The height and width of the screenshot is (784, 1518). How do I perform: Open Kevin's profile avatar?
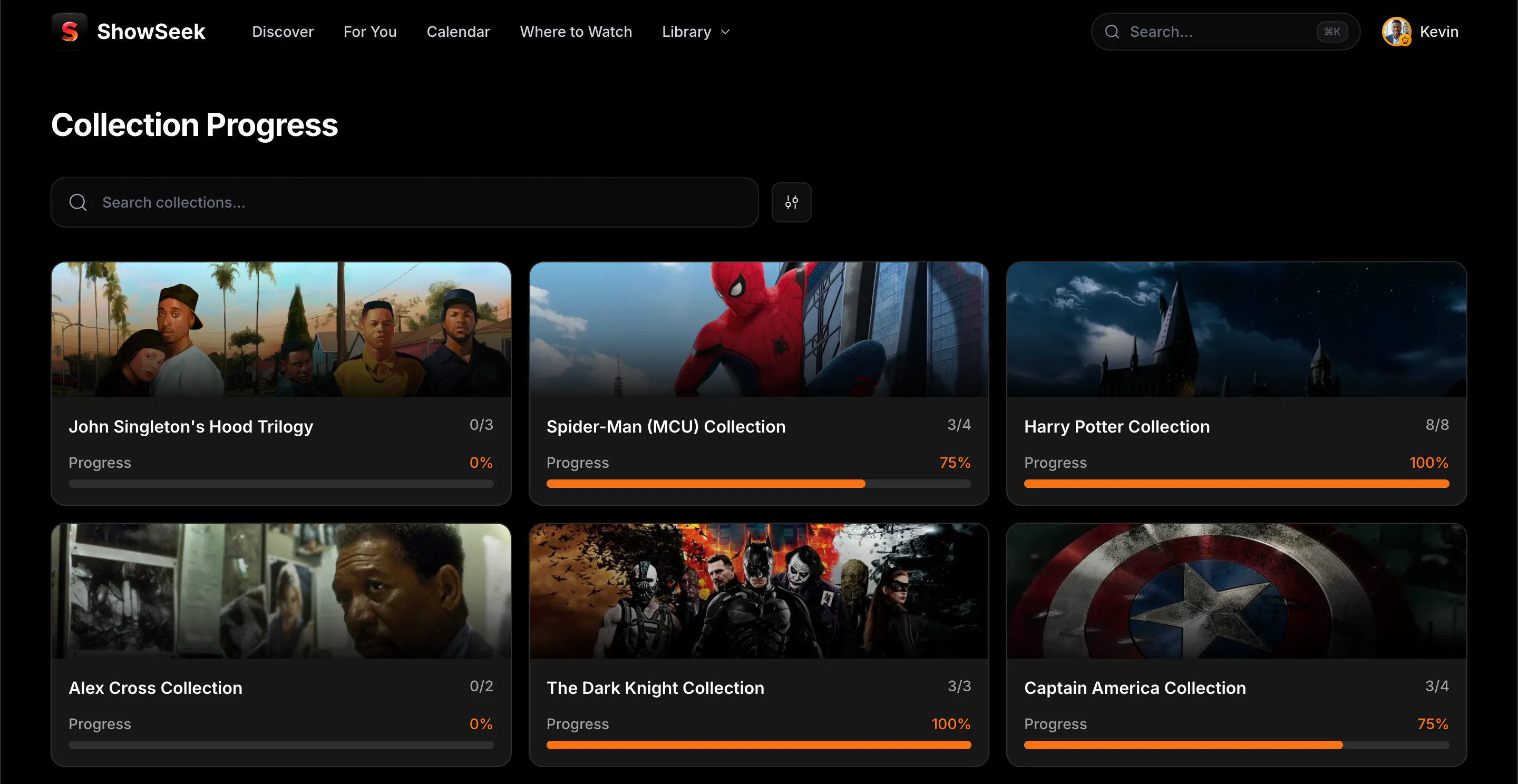[x=1397, y=32]
